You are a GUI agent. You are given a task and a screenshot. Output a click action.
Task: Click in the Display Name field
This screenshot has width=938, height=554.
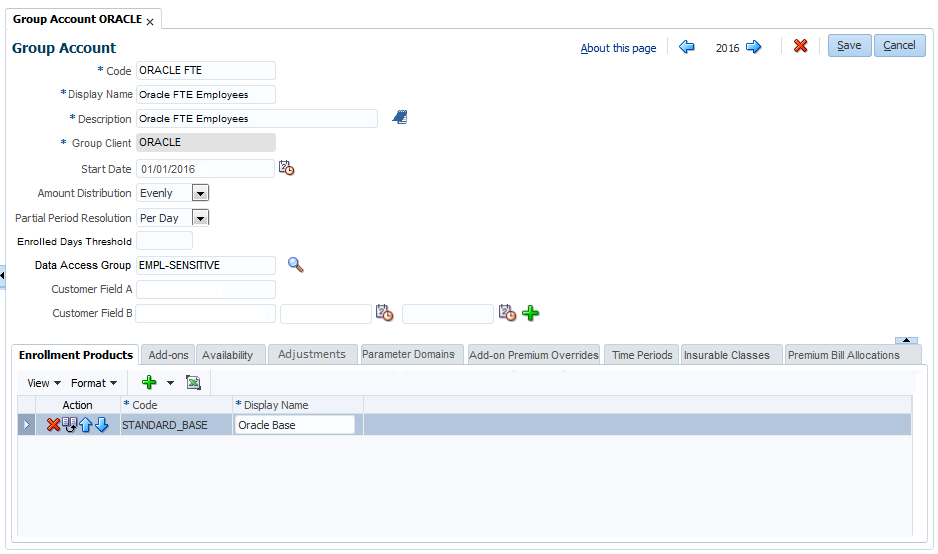(206, 95)
